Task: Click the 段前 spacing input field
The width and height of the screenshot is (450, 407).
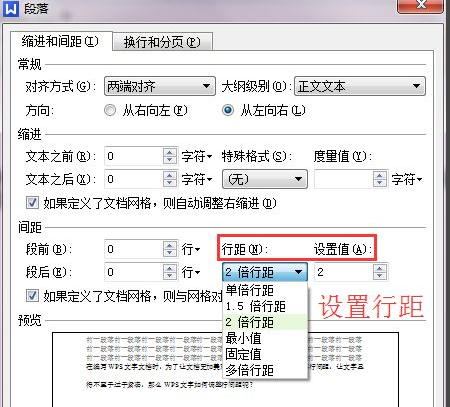Action: click(134, 249)
